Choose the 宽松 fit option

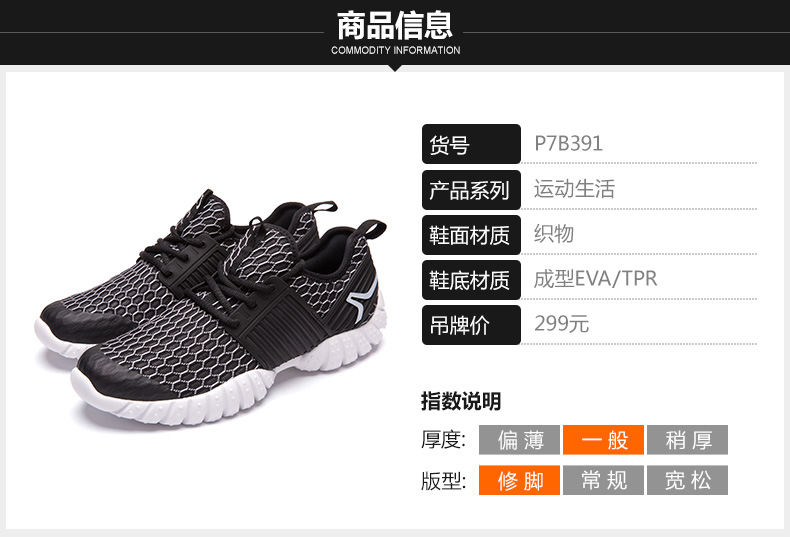pyautogui.click(x=687, y=480)
